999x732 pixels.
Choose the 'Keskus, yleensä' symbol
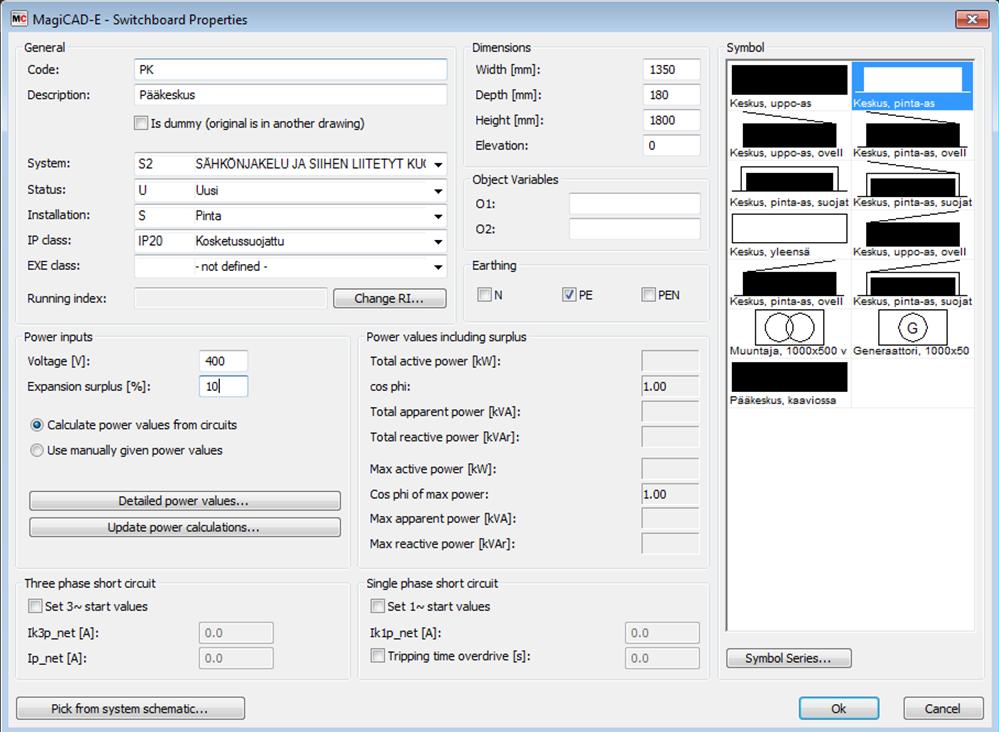(789, 235)
